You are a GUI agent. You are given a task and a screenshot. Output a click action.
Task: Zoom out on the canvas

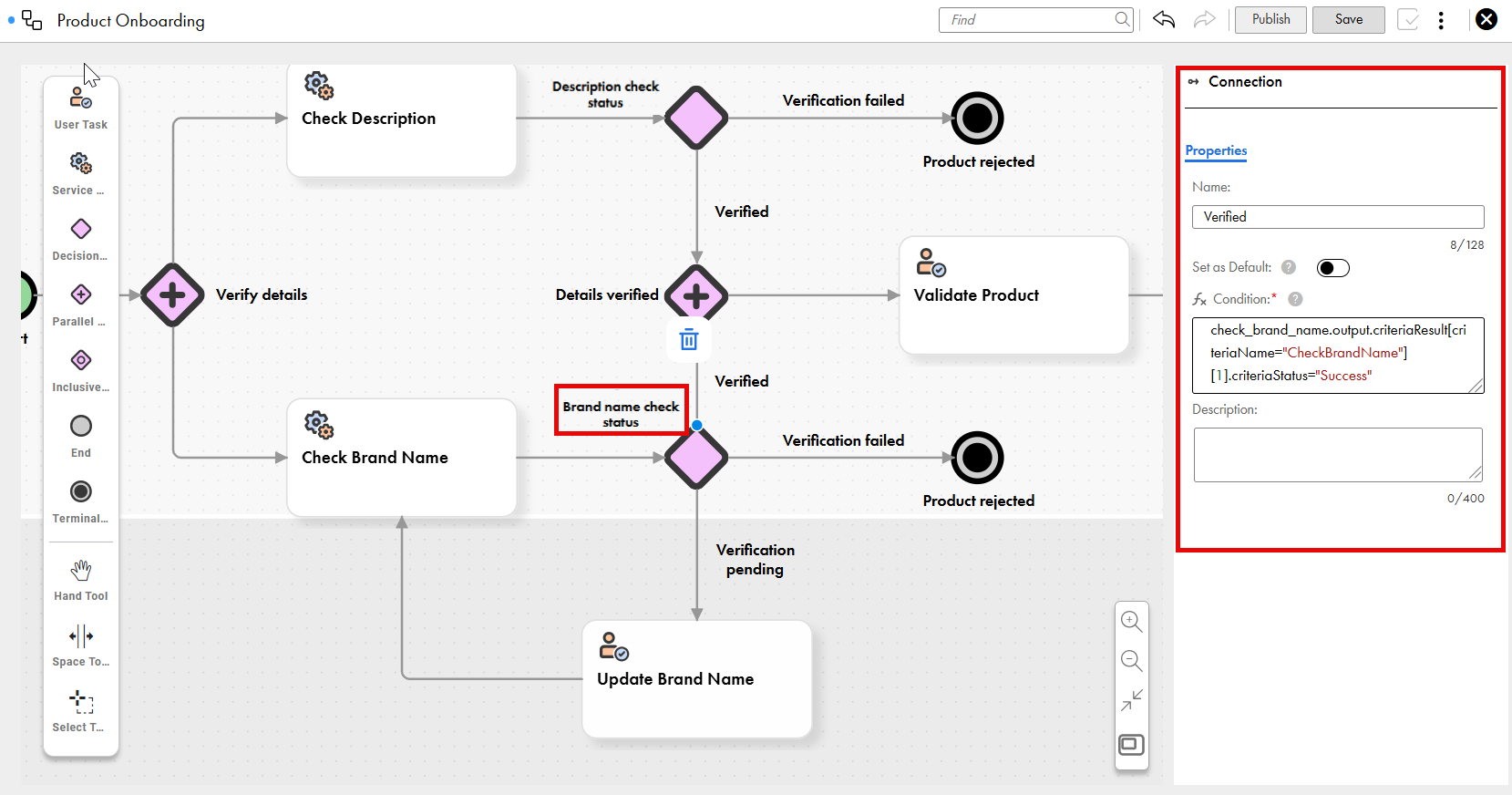coord(1132,660)
